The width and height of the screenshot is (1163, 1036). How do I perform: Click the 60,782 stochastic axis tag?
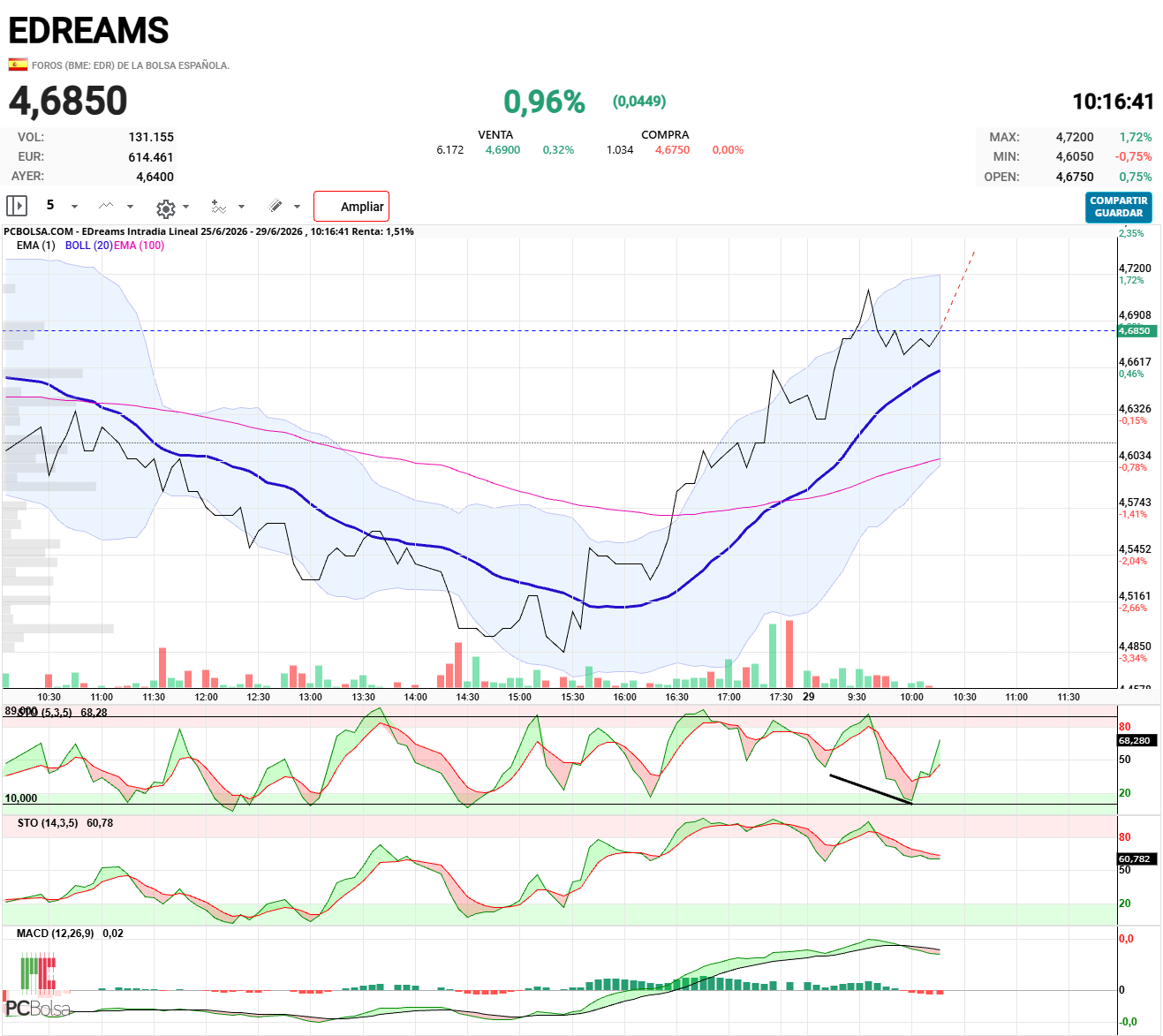[x=1137, y=858]
